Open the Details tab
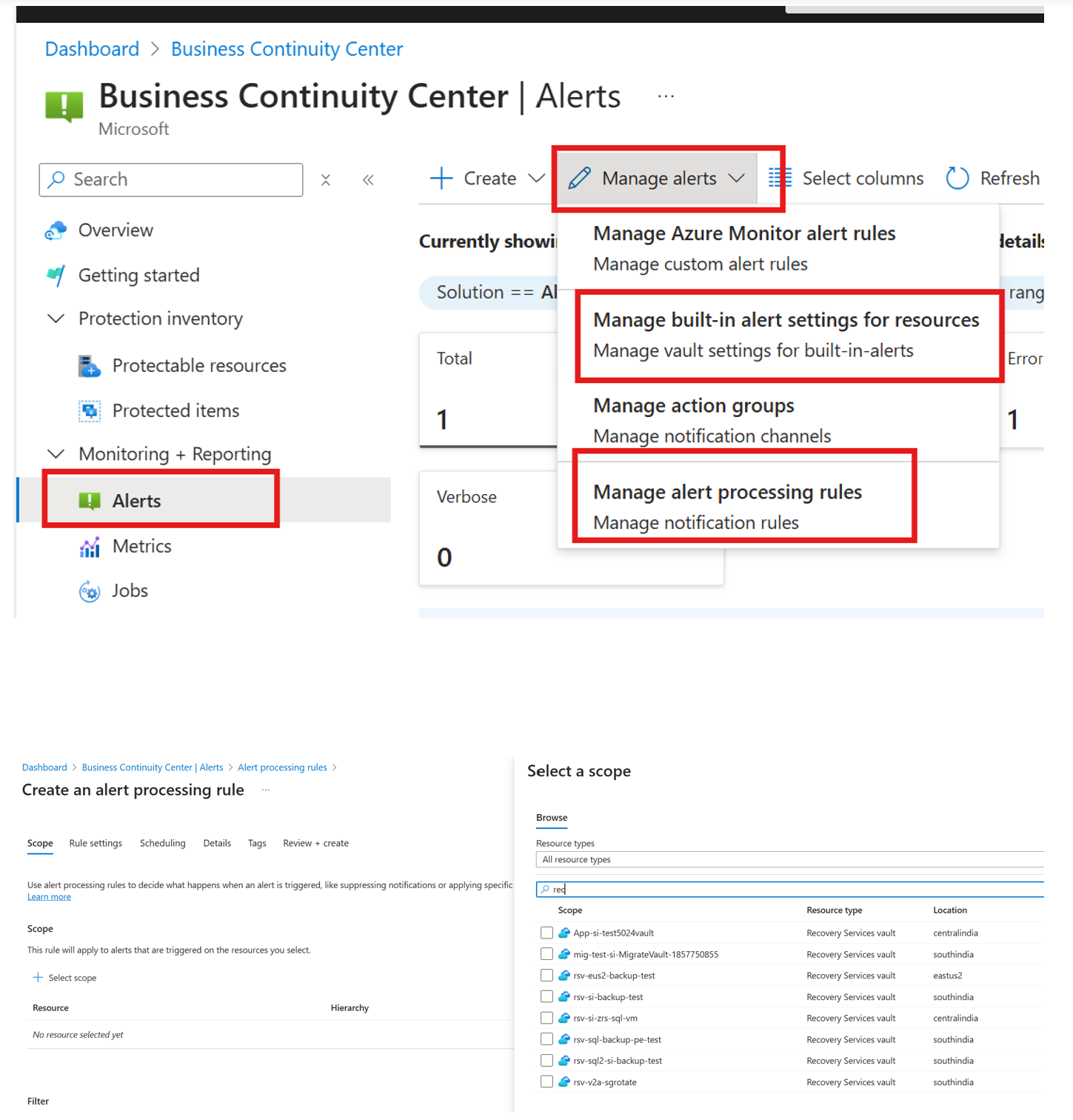The height and width of the screenshot is (1120, 1073). [x=217, y=844]
